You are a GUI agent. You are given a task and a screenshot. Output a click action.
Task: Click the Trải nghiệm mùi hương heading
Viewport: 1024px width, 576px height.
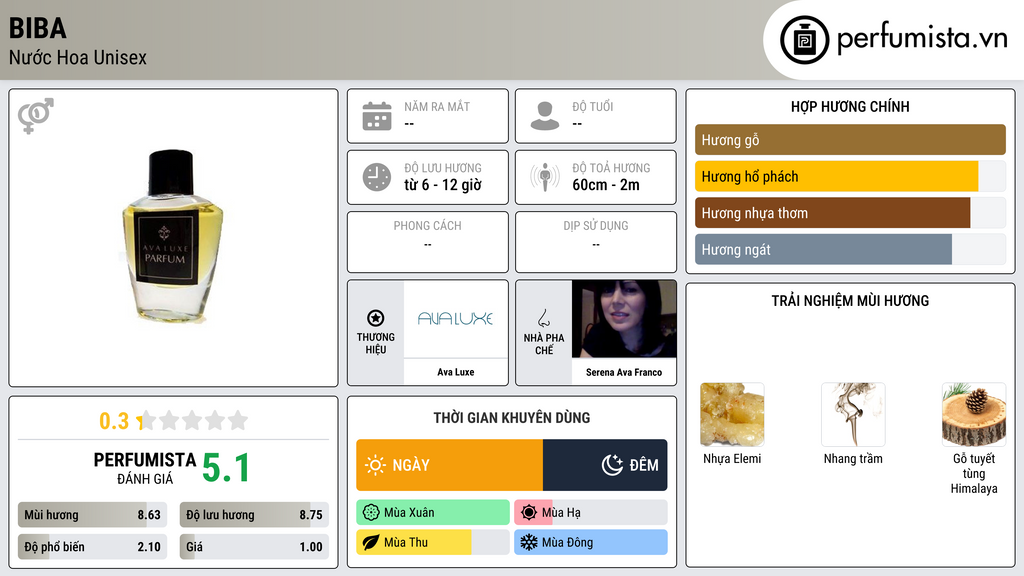pyautogui.click(x=850, y=301)
